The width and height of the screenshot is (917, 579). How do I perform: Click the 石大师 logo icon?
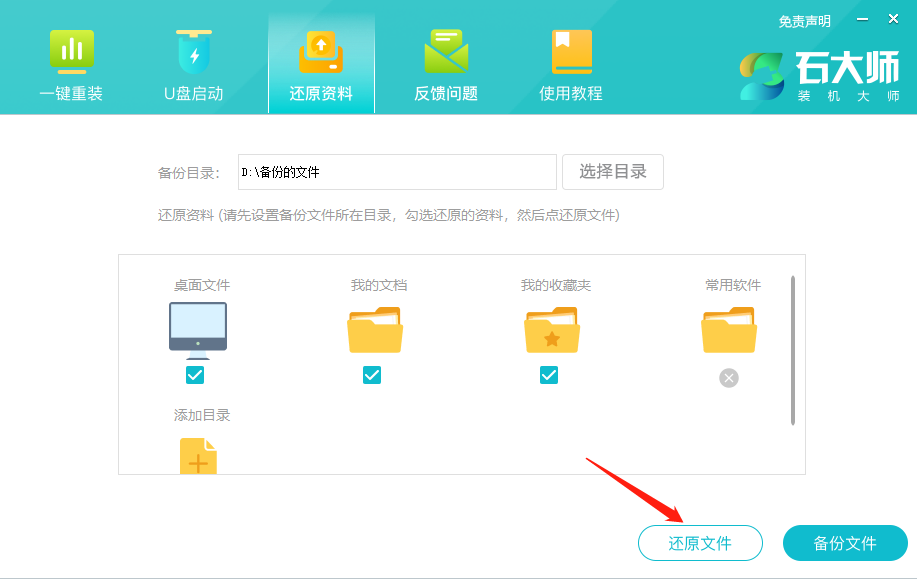pyautogui.click(x=764, y=76)
